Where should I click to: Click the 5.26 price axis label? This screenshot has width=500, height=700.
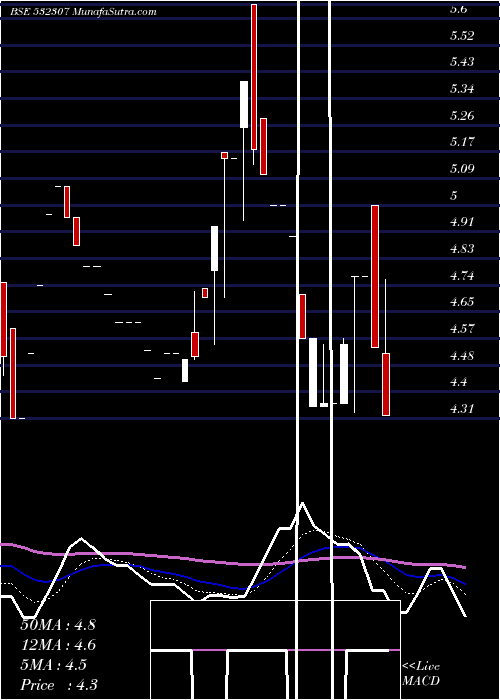pyautogui.click(x=462, y=116)
